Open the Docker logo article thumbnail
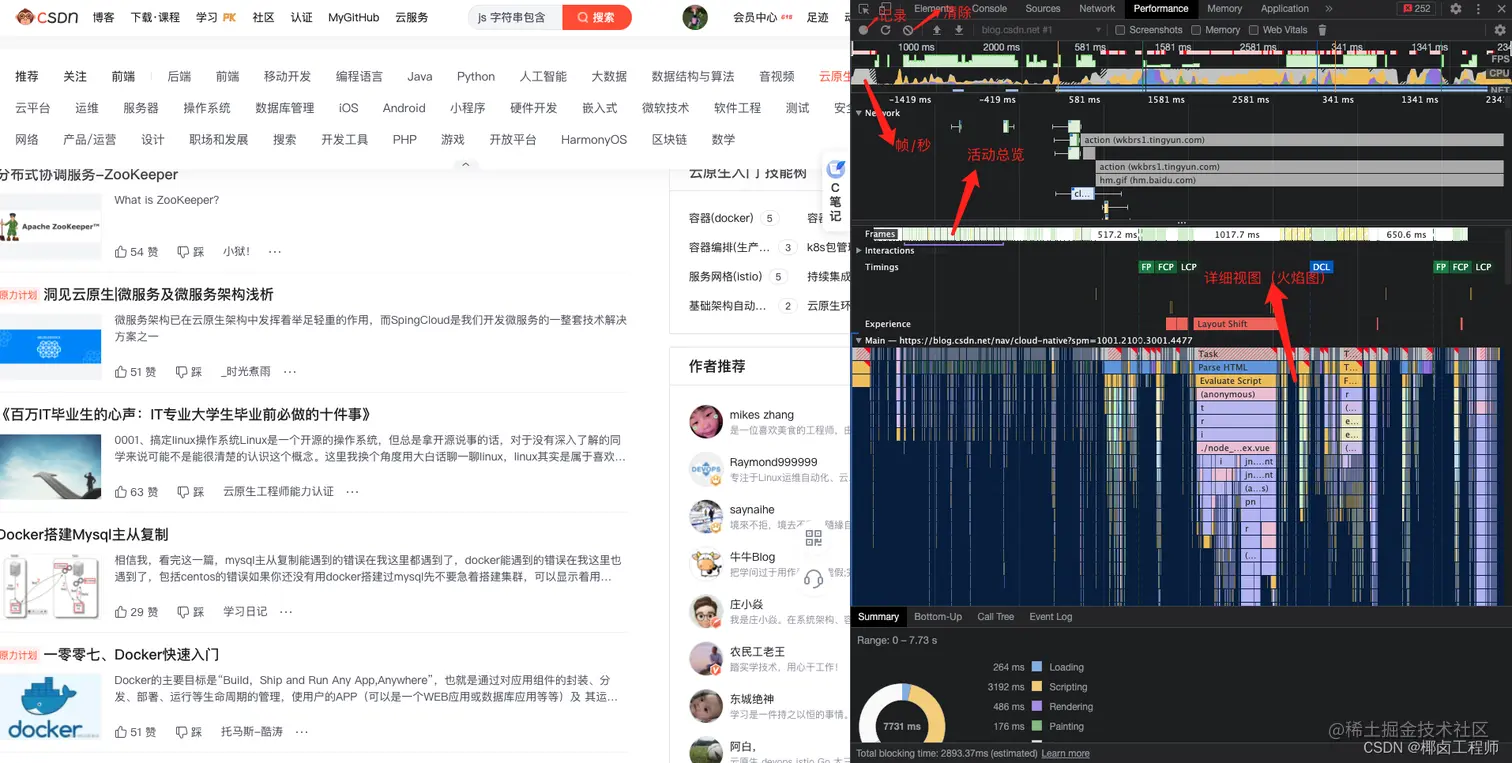 coord(51,709)
